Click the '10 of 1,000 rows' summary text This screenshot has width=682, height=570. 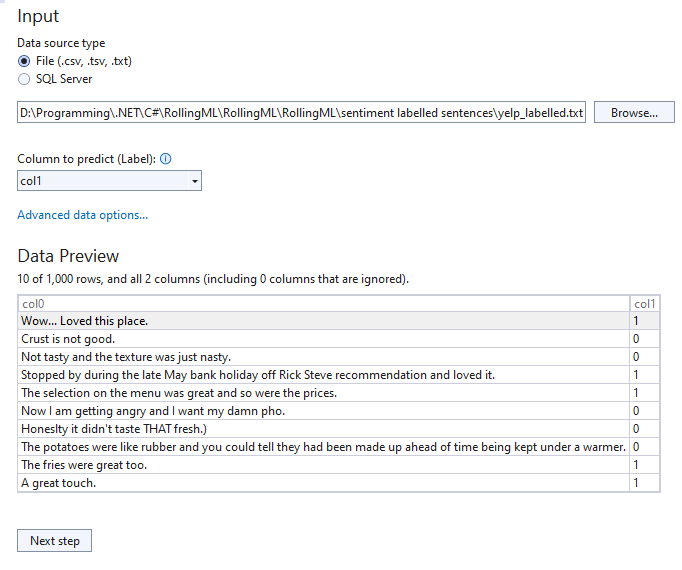[x=213, y=279]
